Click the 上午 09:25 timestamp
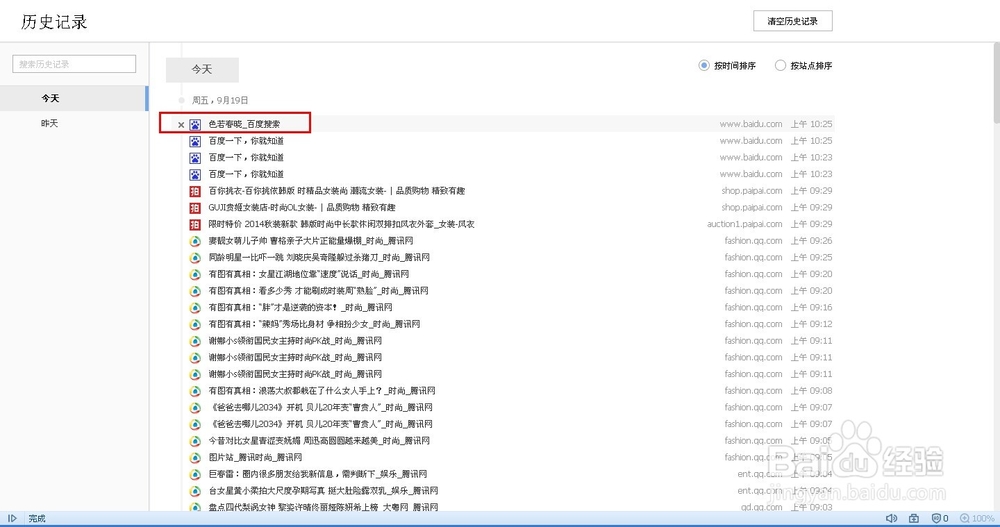 coord(811,258)
